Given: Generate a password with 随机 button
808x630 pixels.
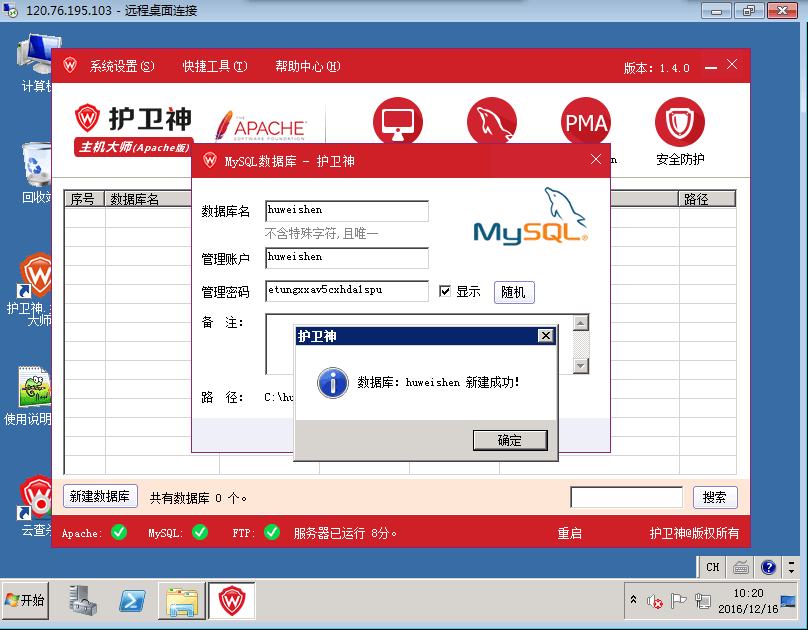Looking at the screenshot, I should [x=514, y=292].
